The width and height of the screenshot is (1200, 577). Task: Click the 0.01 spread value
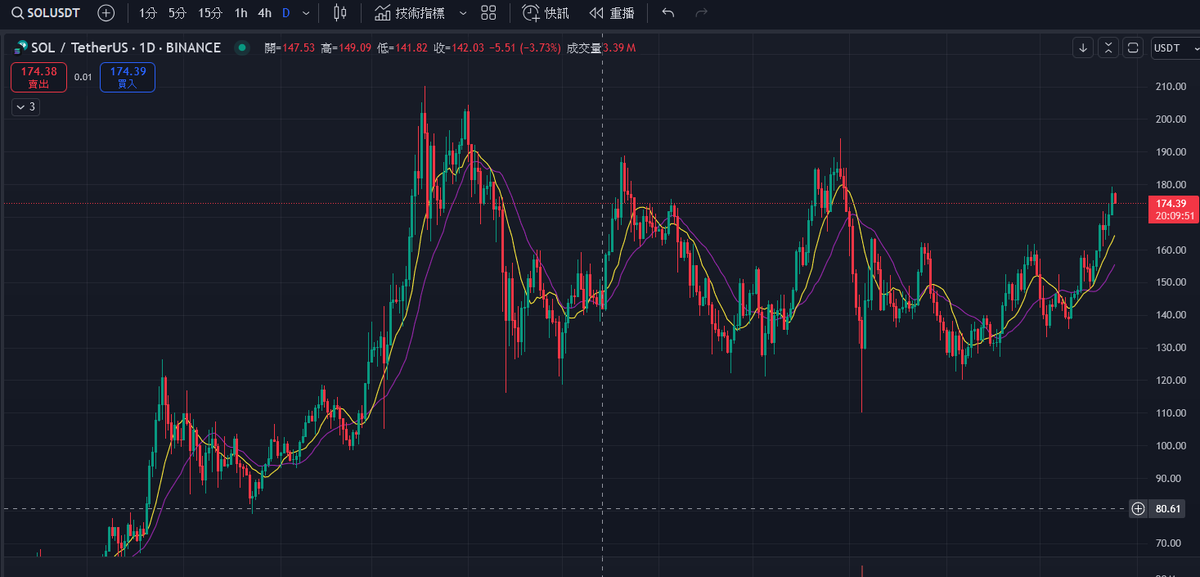83,77
